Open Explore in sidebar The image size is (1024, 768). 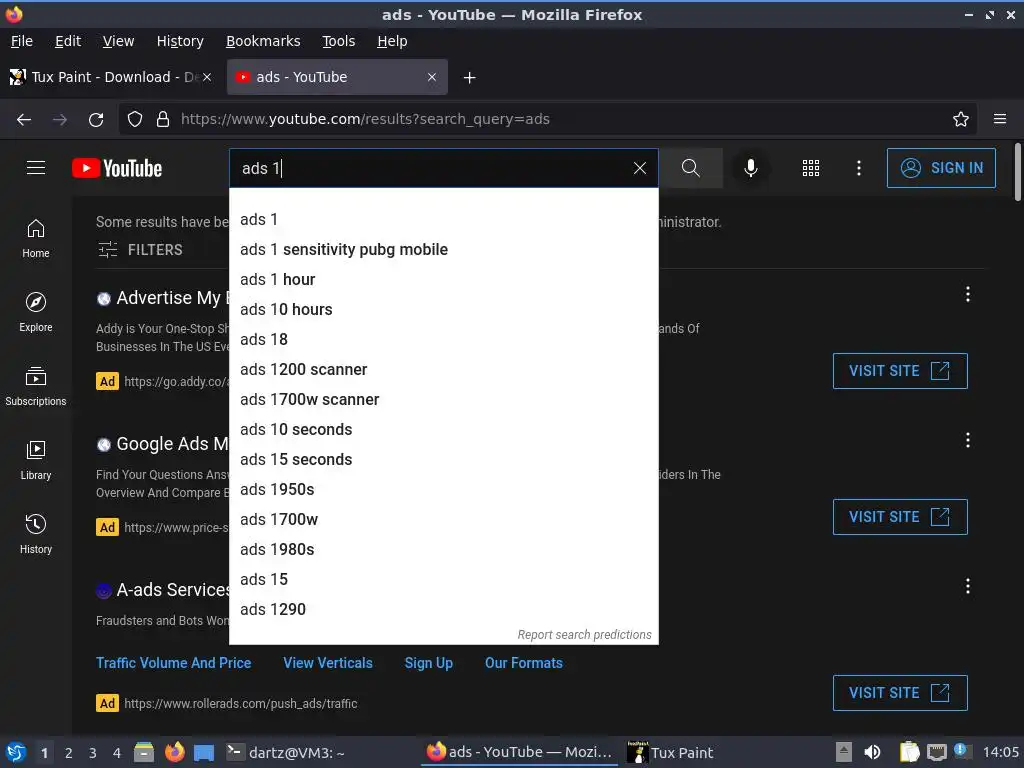point(36,312)
